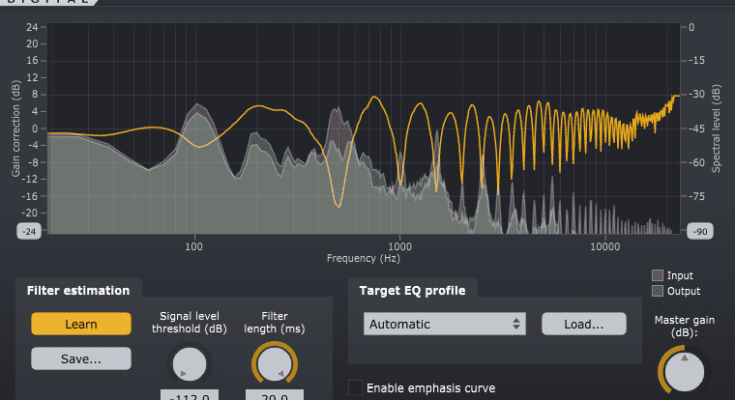Click the Save... button in Filter estimation

[x=81, y=358]
